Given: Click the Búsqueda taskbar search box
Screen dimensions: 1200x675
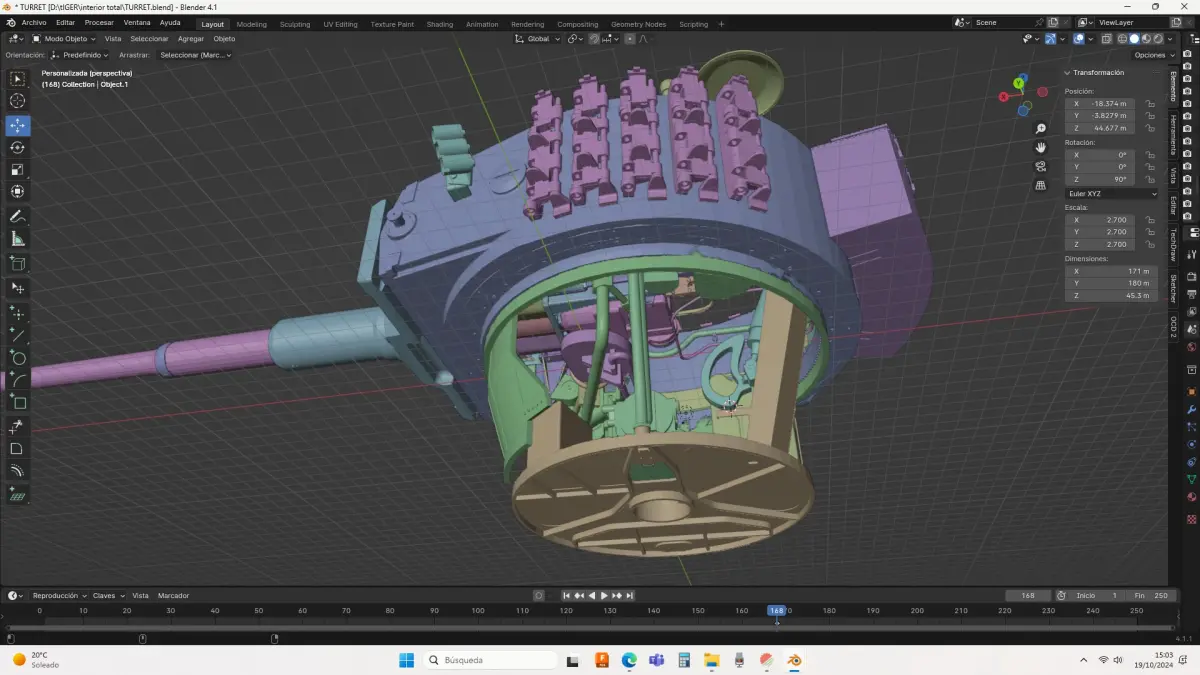Looking at the screenshot, I should [490, 660].
